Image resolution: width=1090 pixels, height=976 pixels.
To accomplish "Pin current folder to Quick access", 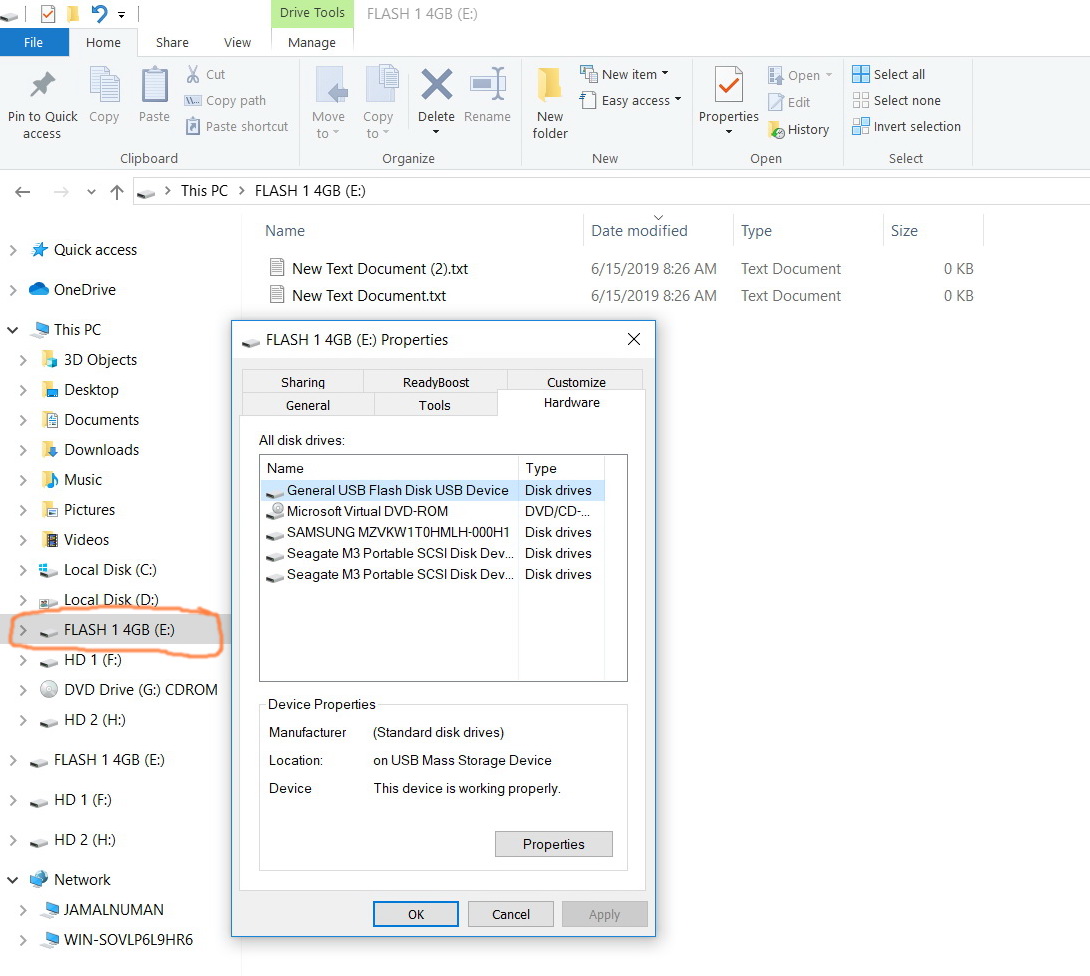I will pos(42,100).
